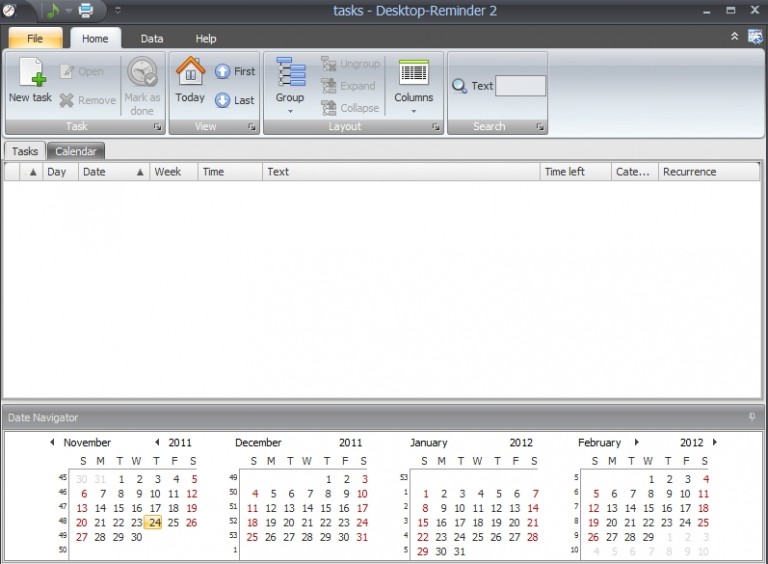
Task: Click the Collapse groups icon
Action: pyautogui.click(x=329, y=108)
